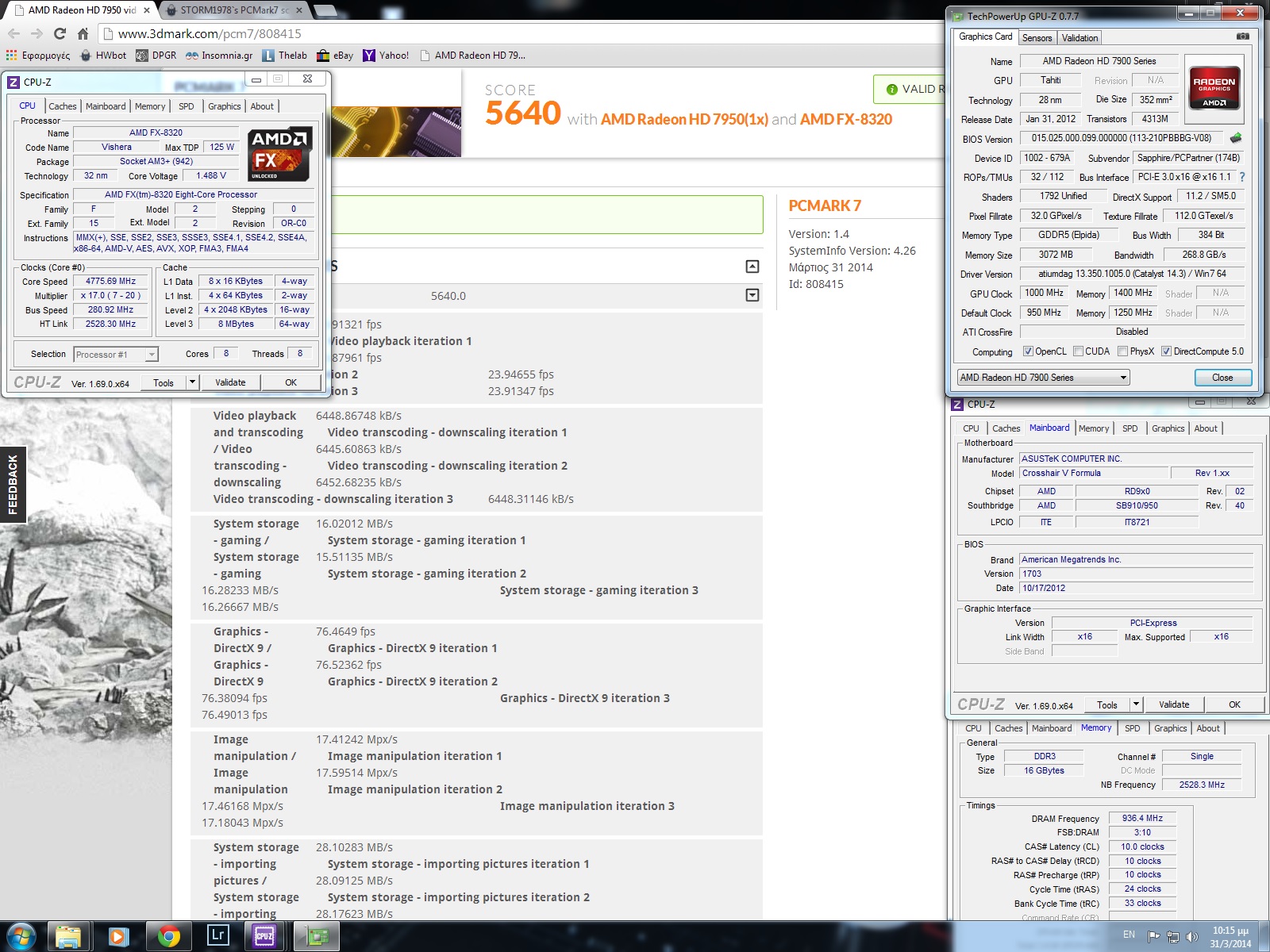Toggle the PhysX checkbox in GPU-Z
Viewport: 1270px width, 952px height.
tap(1122, 351)
